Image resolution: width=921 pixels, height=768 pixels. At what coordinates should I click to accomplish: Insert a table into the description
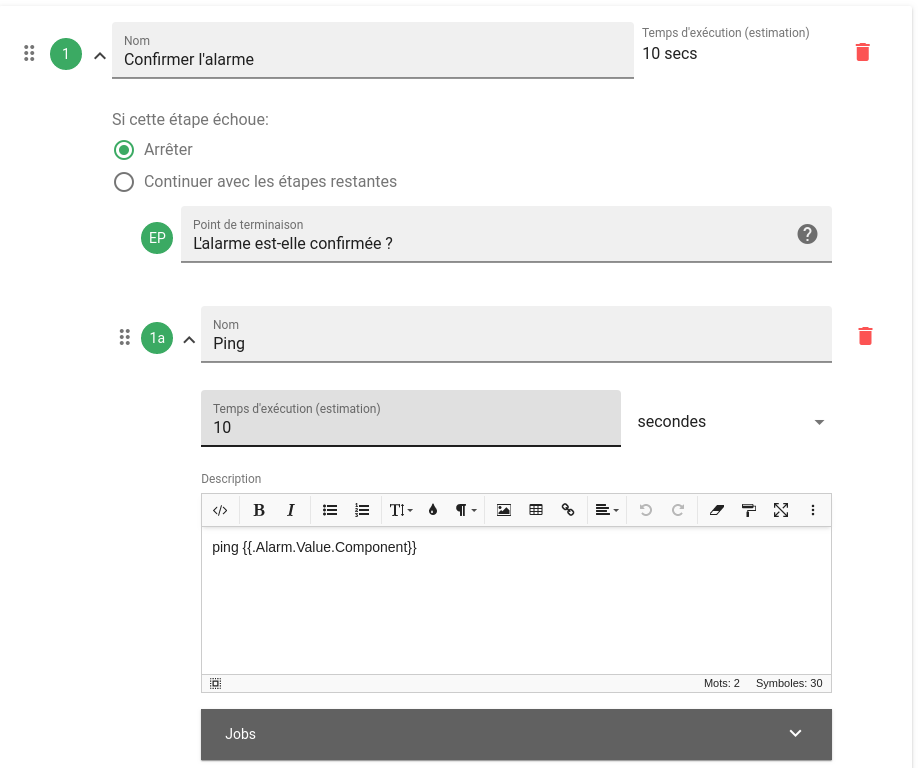(536, 510)
